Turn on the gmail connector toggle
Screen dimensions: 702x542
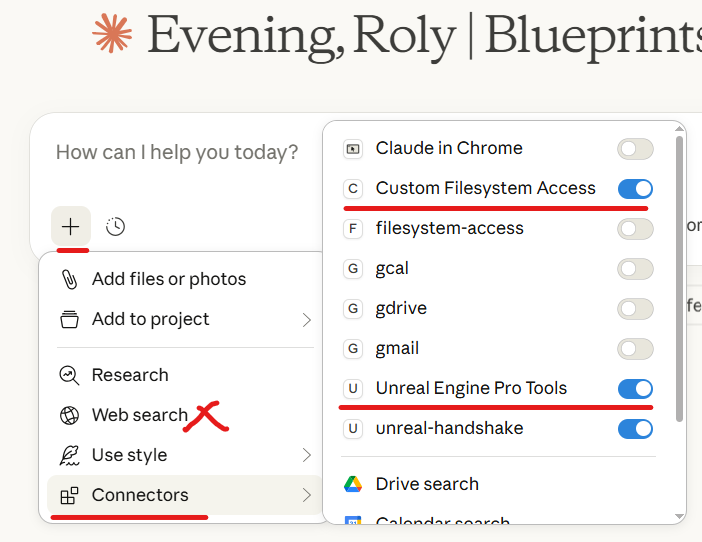(x=635, y=349)
